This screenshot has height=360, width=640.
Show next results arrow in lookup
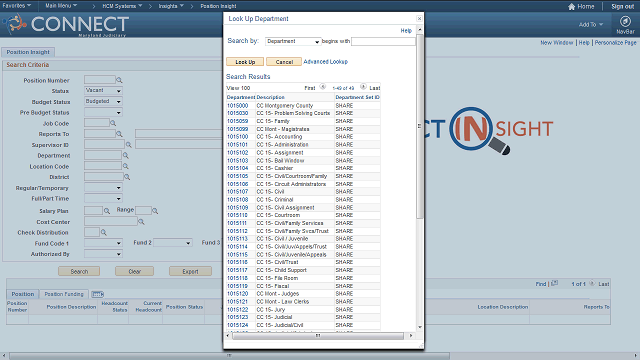(x=363, y=87)
